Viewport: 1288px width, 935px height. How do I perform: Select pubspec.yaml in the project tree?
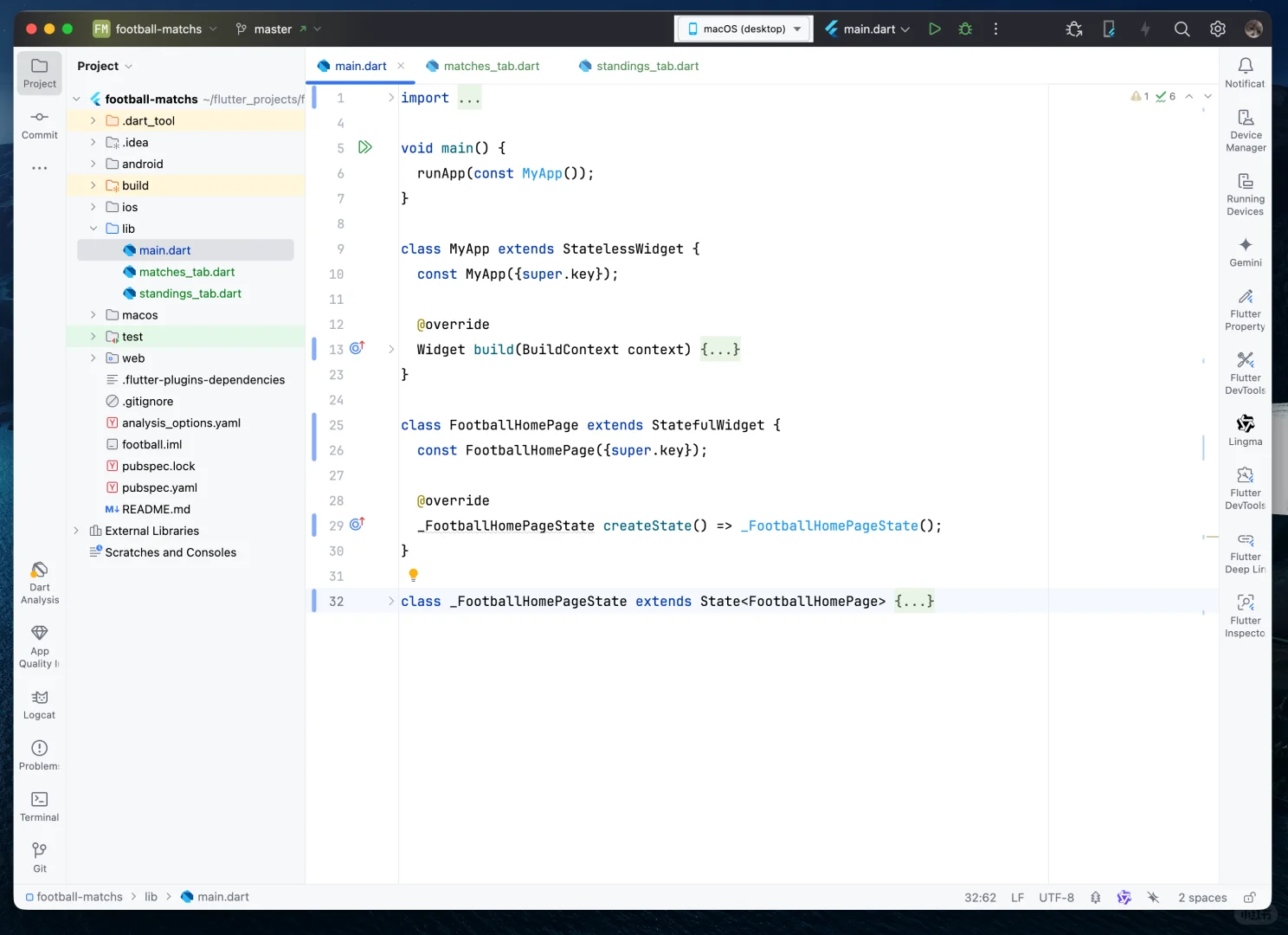click(x=159, y=487)
